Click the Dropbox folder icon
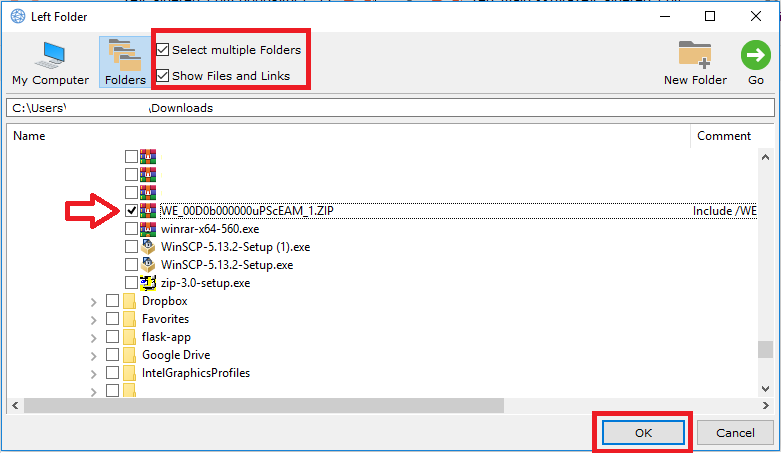The image size is (781, 453). click(x=130, y=301)
